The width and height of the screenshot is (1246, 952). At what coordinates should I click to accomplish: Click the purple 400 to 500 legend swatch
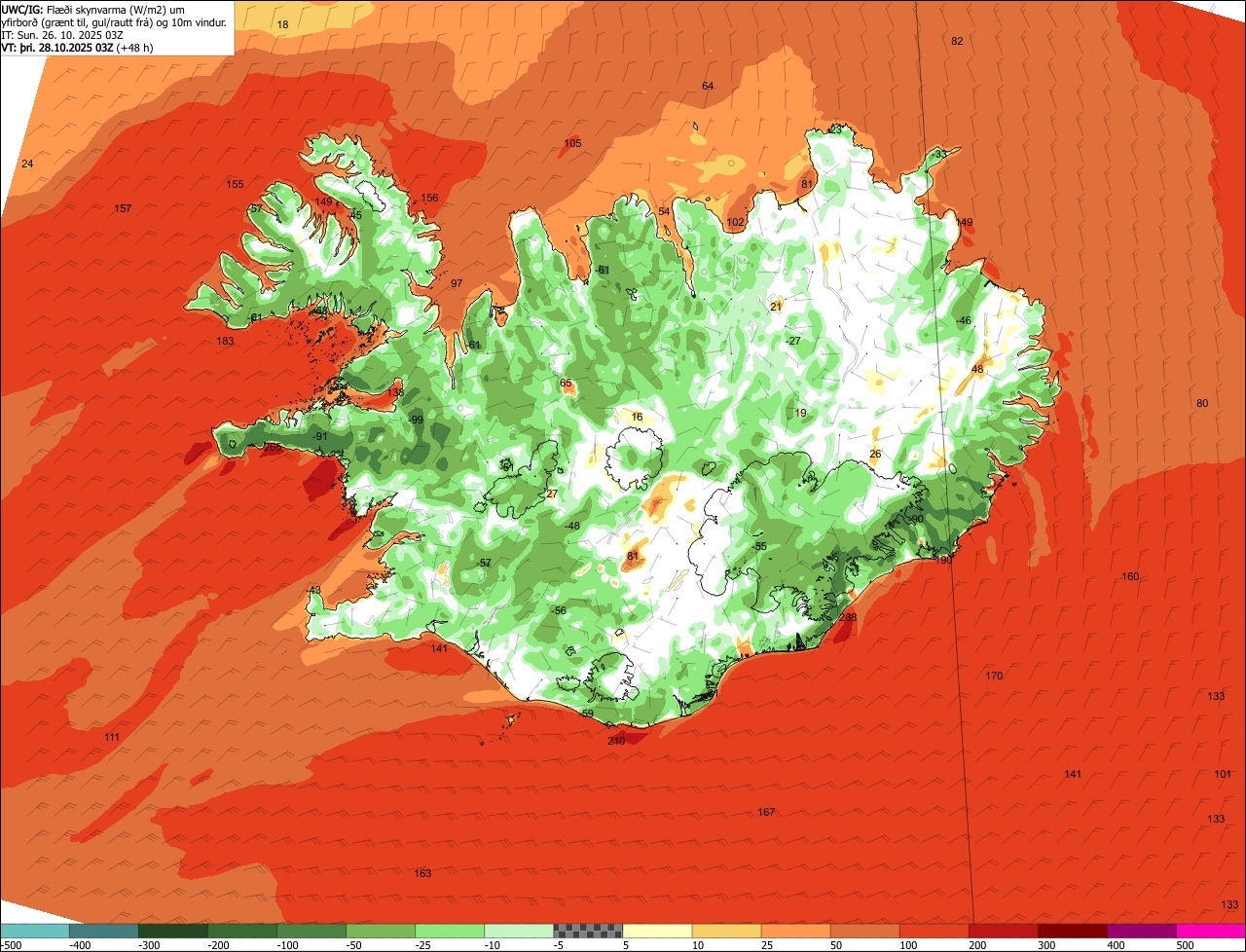pos(1141,931)
